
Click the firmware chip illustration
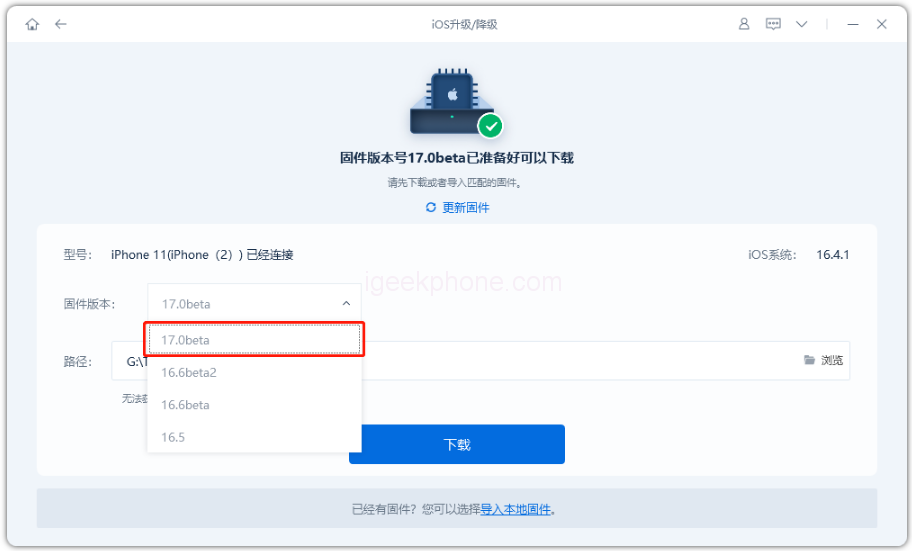(x=452, y=101)
